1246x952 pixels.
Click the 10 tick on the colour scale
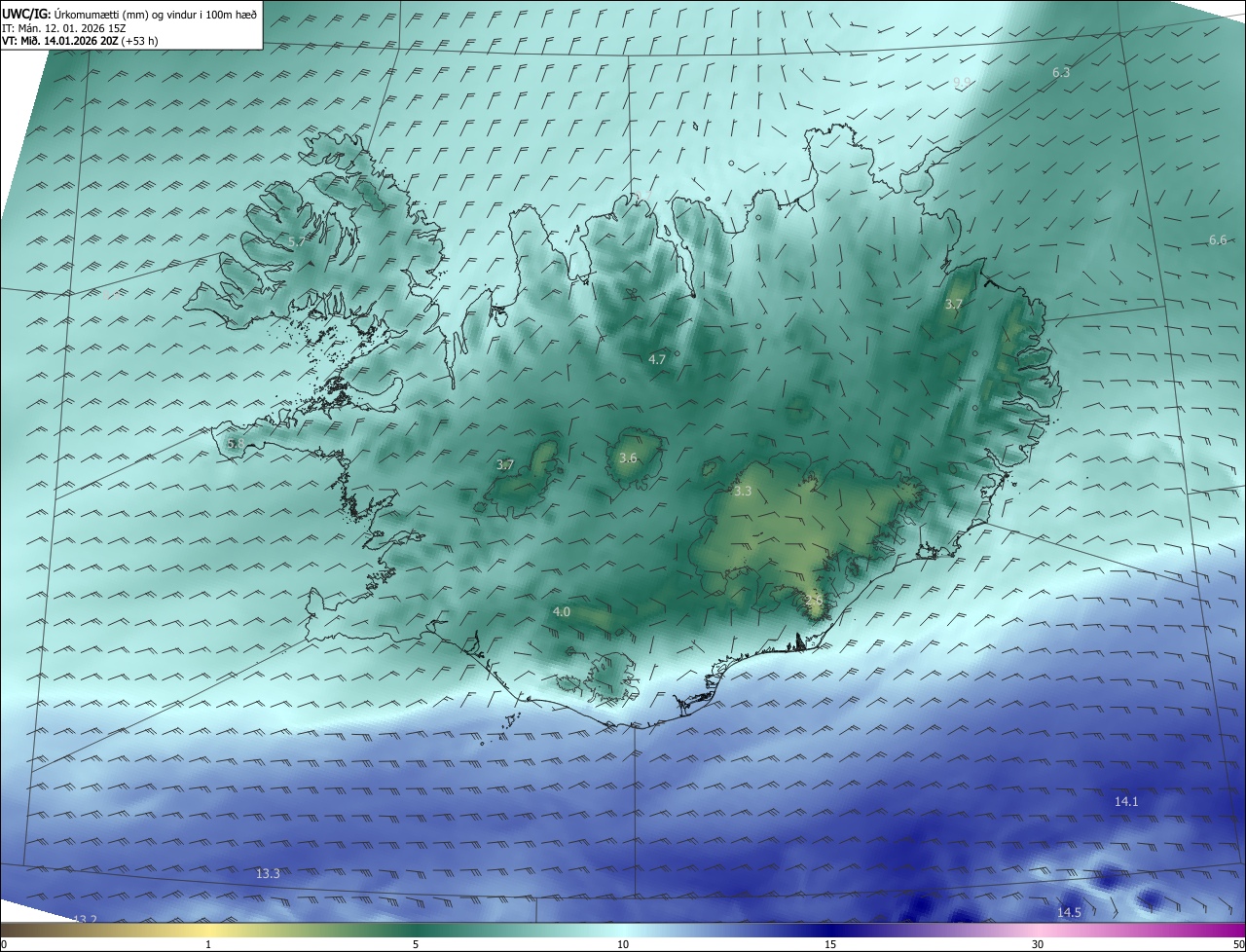pos(623,944)
